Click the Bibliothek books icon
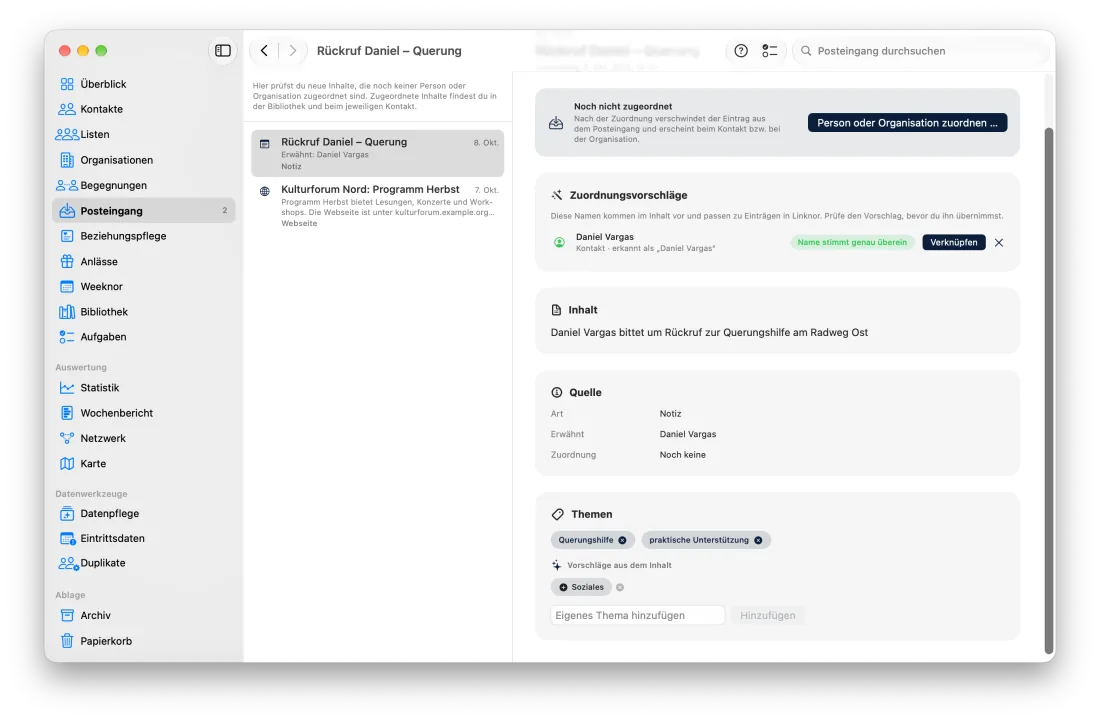 (x=67, y=311)
